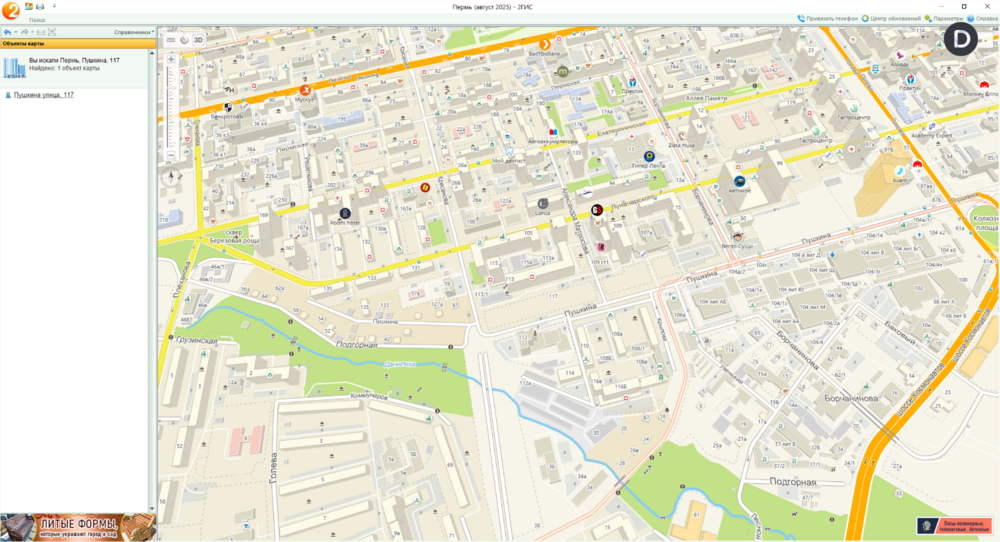The image size is (1000, 542).
Task: Click the compass north orientation control
Action: click(x=172, y=178)
